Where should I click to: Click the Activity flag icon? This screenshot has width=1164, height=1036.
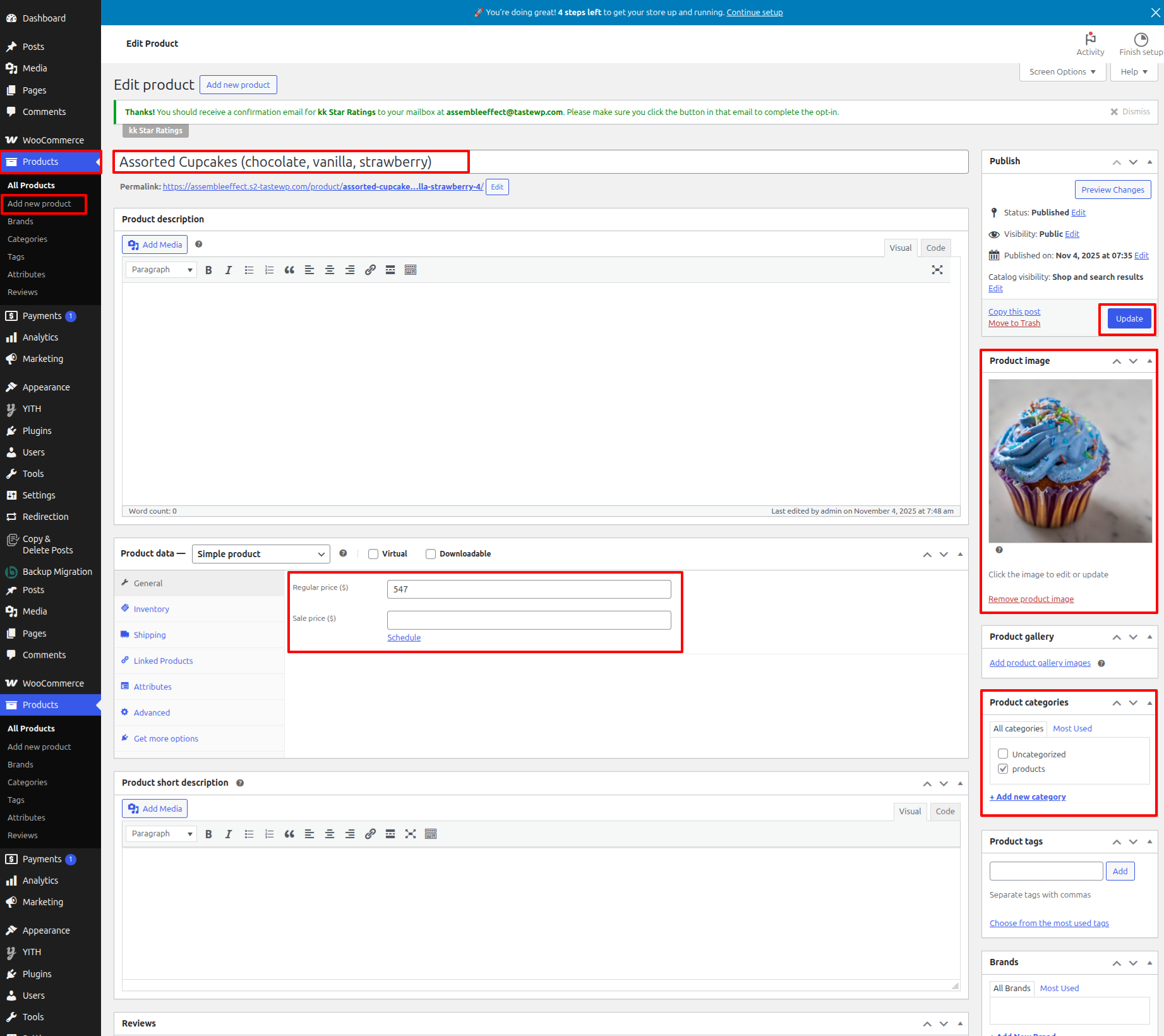point(1090,39)
